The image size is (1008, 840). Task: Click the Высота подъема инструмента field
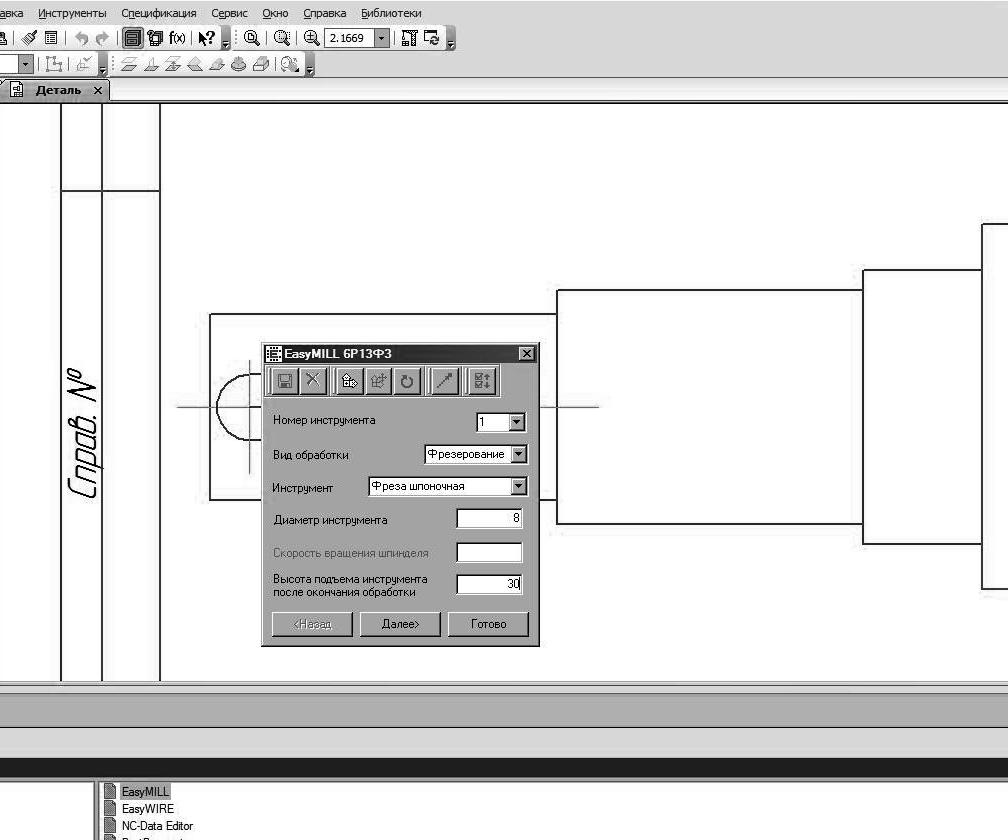pyautogui.click(x=489, y=584)
